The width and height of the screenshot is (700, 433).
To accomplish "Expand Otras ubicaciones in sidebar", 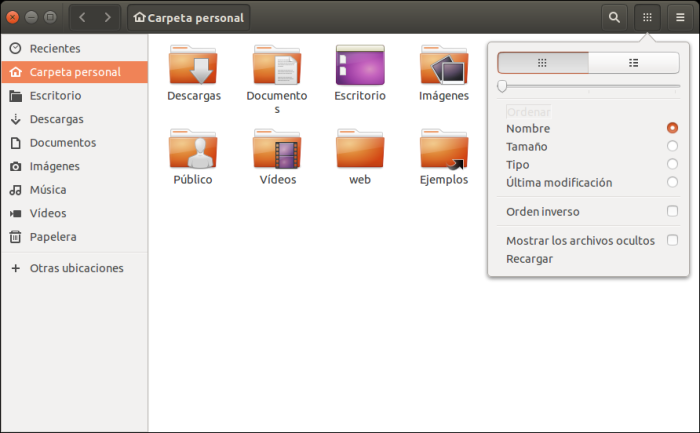I will [x=76, y=268].
